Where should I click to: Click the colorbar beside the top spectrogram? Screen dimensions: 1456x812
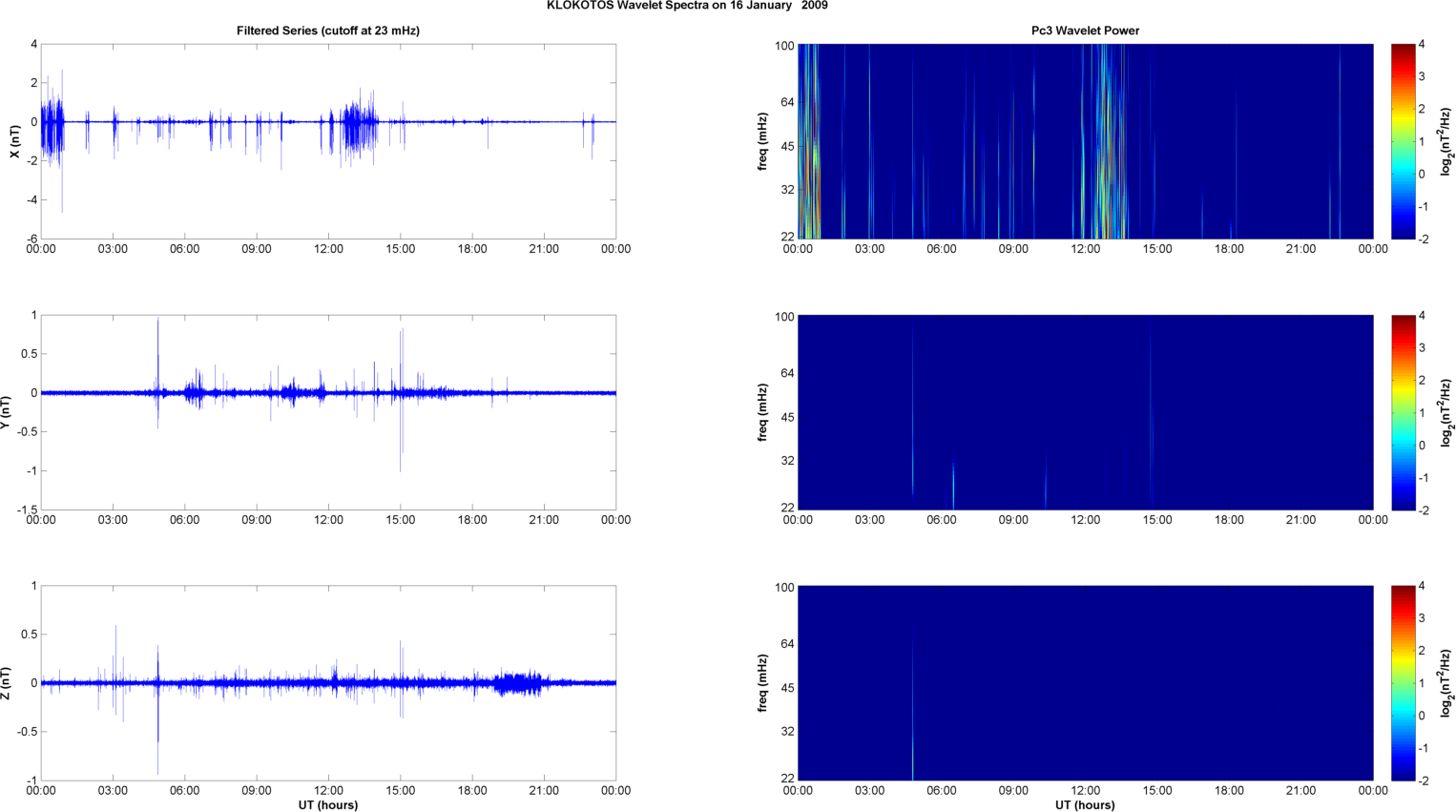click(x=1403, y=141)
